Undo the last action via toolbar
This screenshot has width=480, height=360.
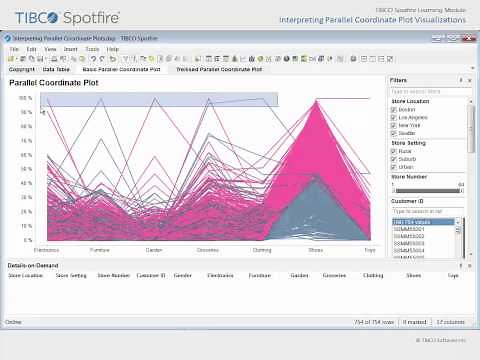pyautogui.click(x=93, y=59)
